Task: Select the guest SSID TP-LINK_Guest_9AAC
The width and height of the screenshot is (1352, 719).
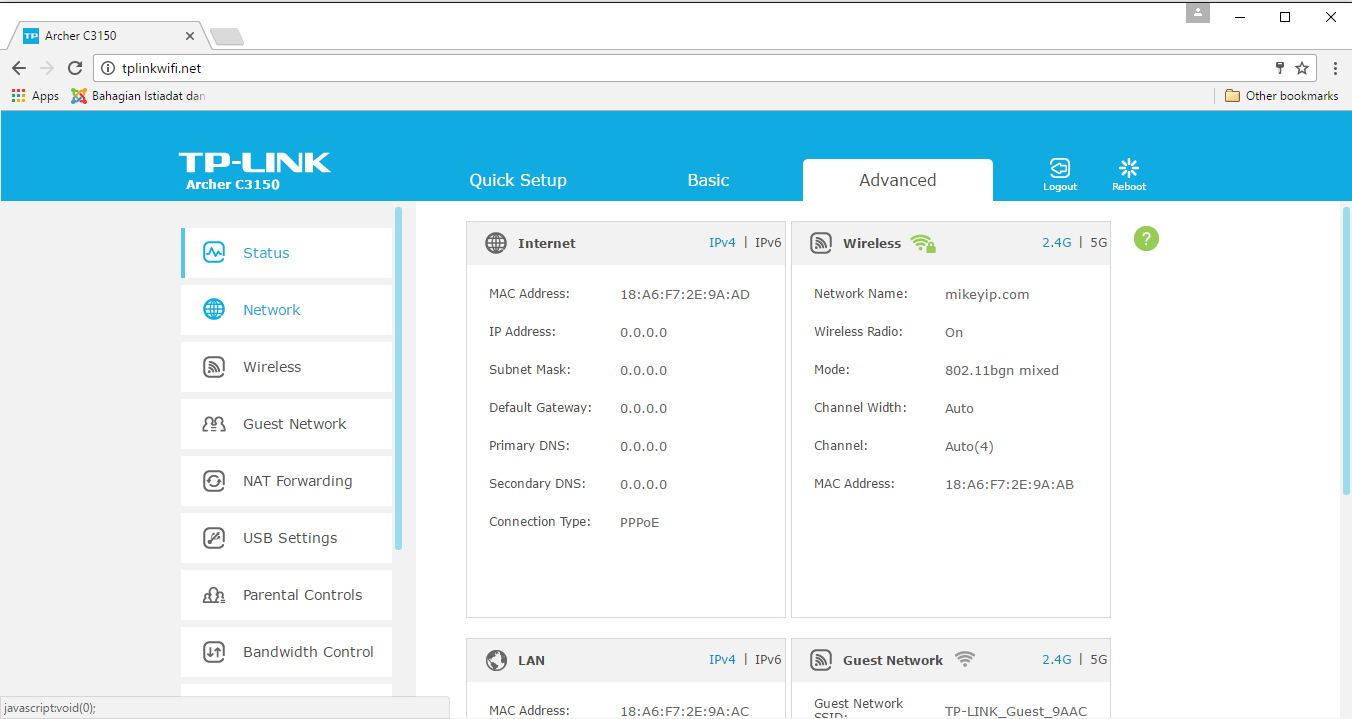Action: click(1016, 711)
